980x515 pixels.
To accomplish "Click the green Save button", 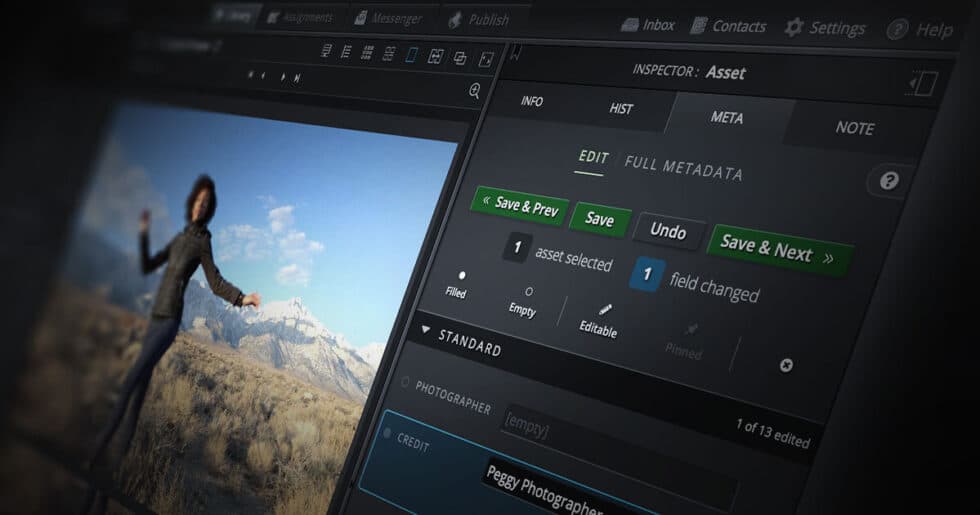I will [x=600, y=219].
